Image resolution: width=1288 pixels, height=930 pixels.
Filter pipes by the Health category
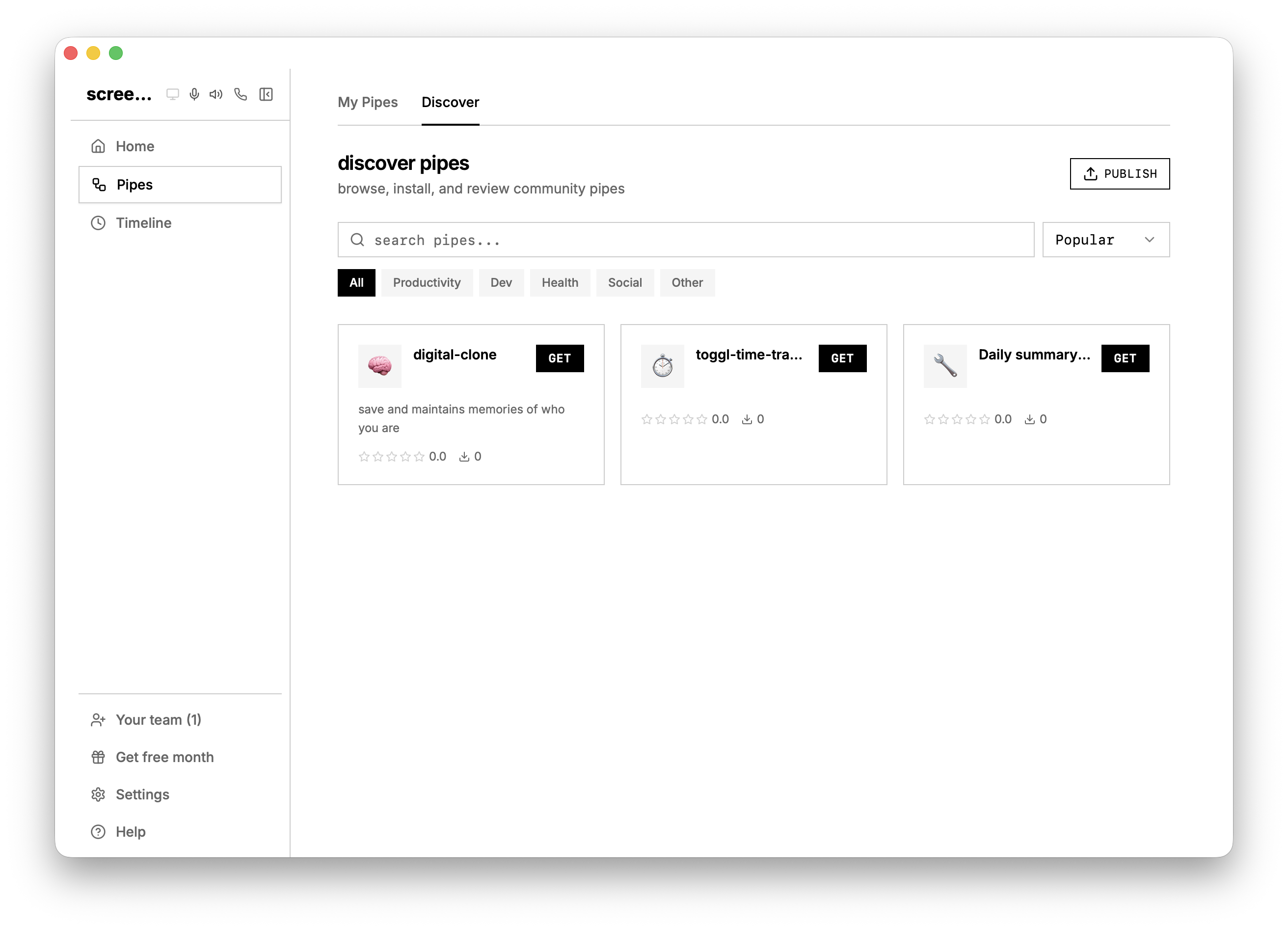pos(560,283)
